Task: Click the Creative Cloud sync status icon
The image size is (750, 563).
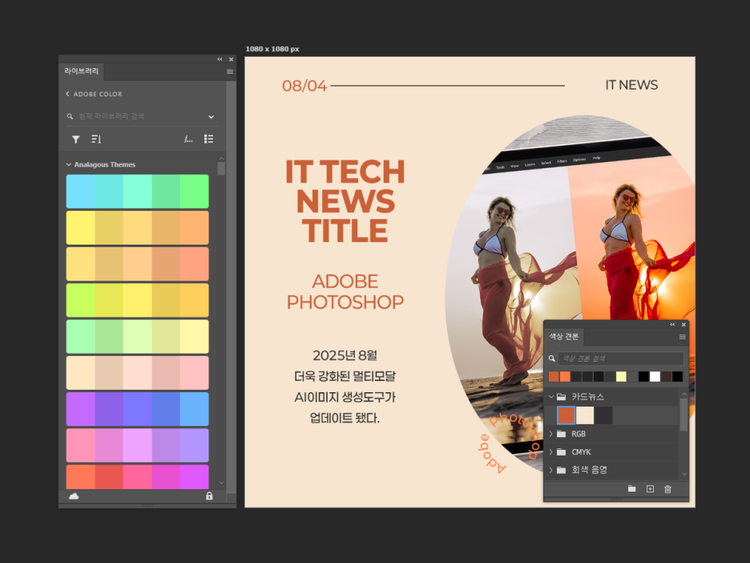Action: coord(74,496)
